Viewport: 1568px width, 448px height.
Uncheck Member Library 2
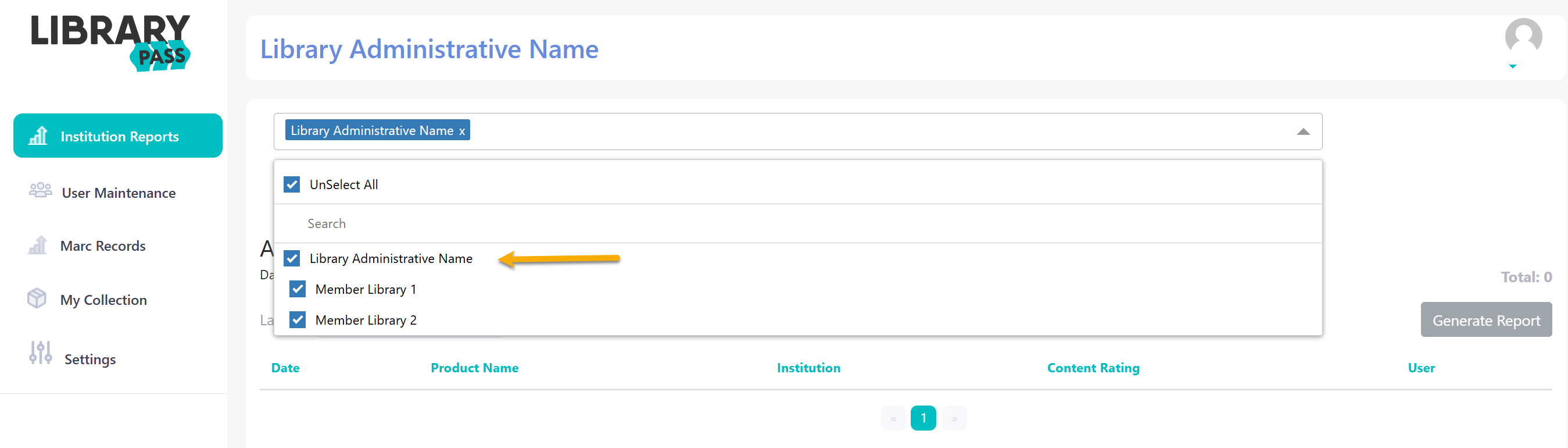[298, 320]
